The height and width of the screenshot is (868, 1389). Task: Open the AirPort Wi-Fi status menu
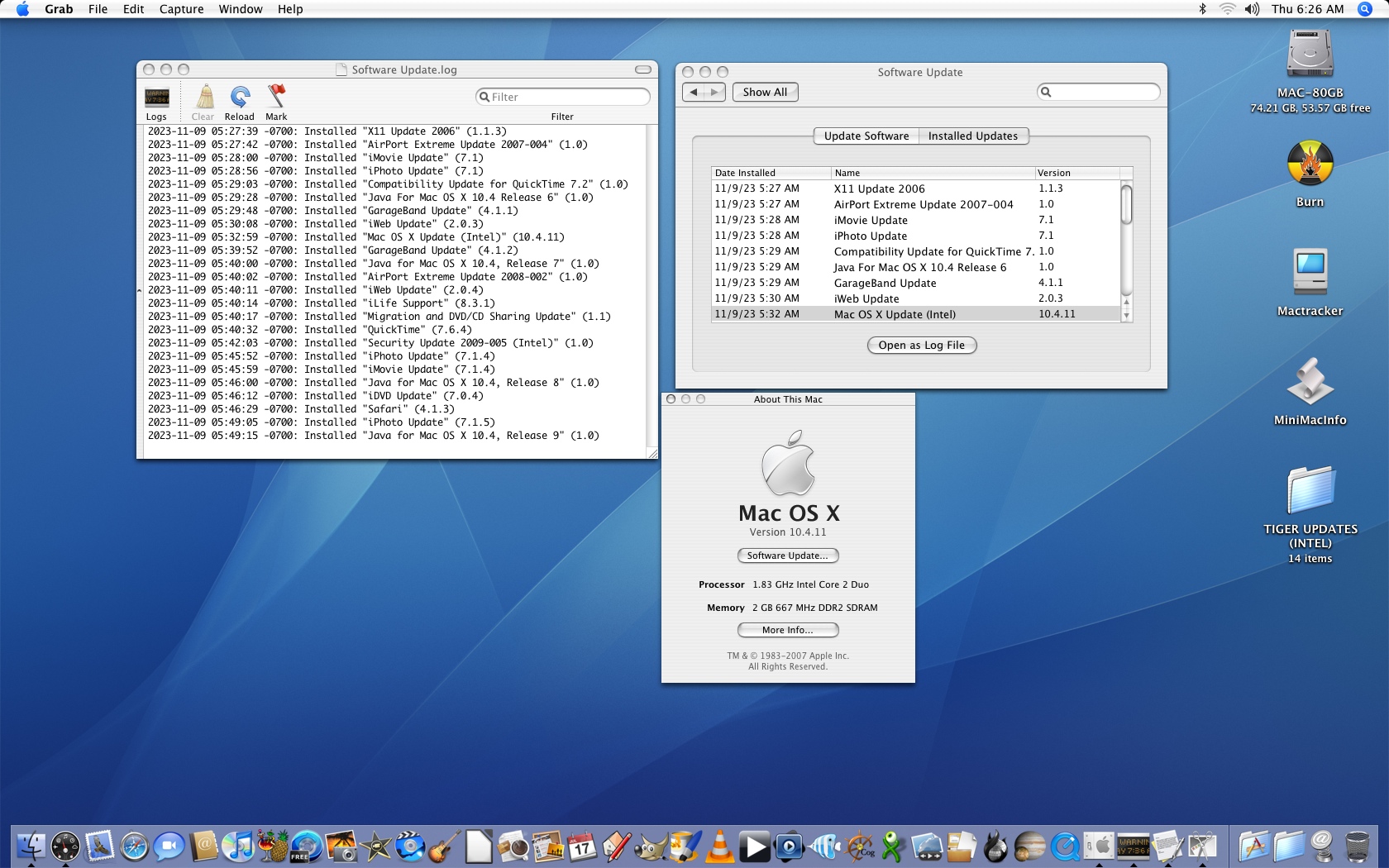pos(1227,8)
